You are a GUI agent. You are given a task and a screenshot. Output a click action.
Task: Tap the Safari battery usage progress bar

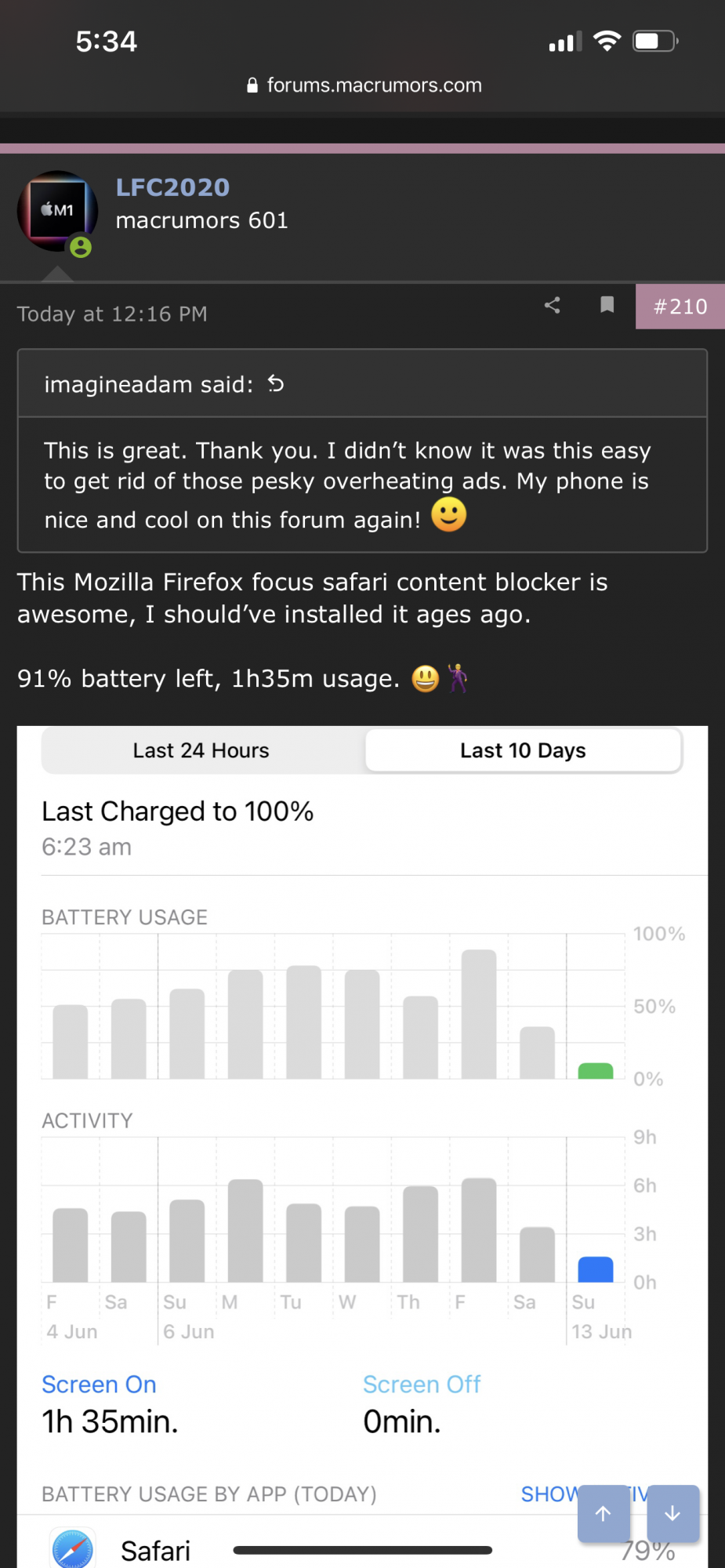pyautogui.click(x=363, y=1550)
